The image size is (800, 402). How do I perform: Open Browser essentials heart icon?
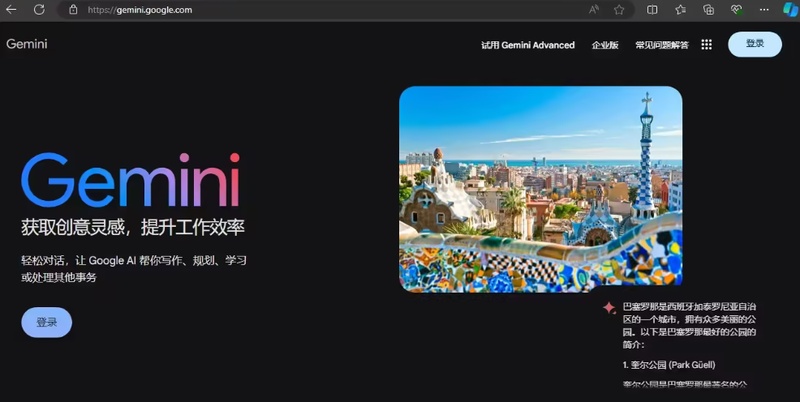coord(736,10)
